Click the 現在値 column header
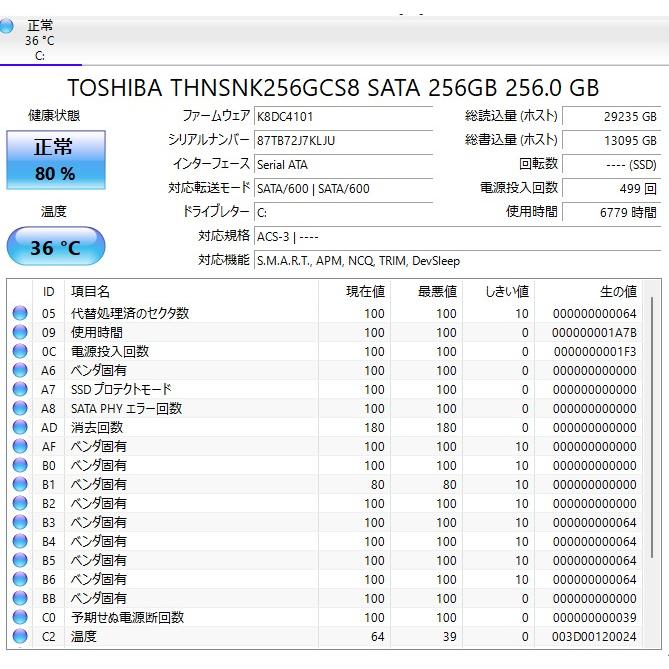 point(355,292)
